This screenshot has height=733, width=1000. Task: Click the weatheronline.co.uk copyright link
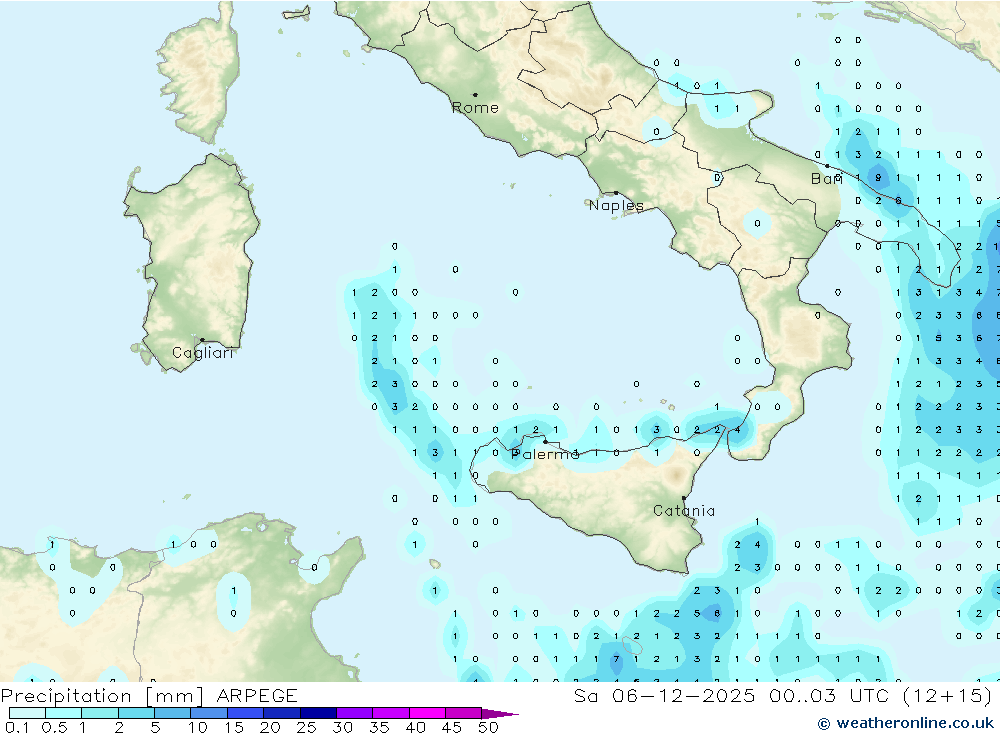point(906,723)
